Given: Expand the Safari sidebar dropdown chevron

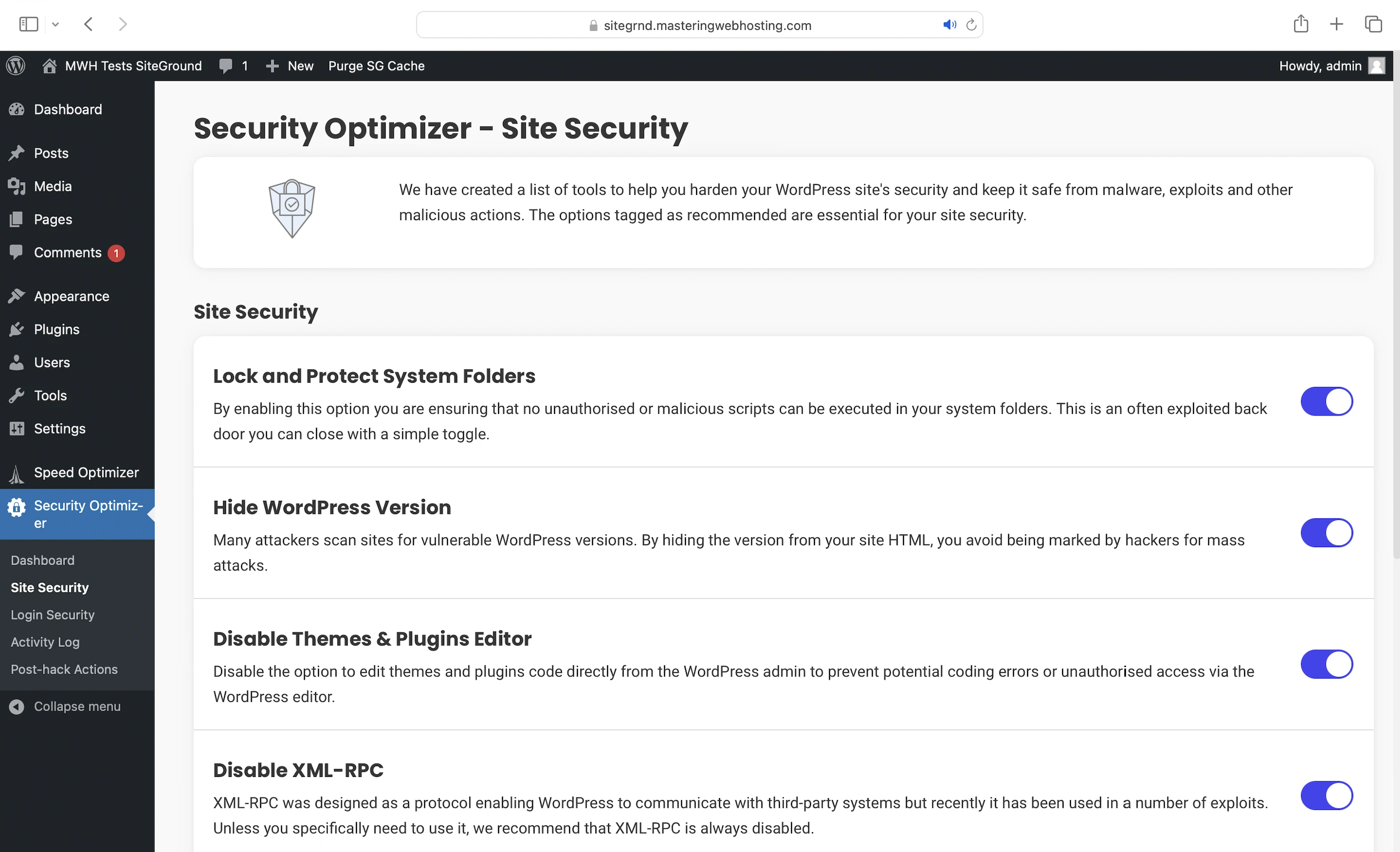Looking at the screenshot, I should point(55,24).
